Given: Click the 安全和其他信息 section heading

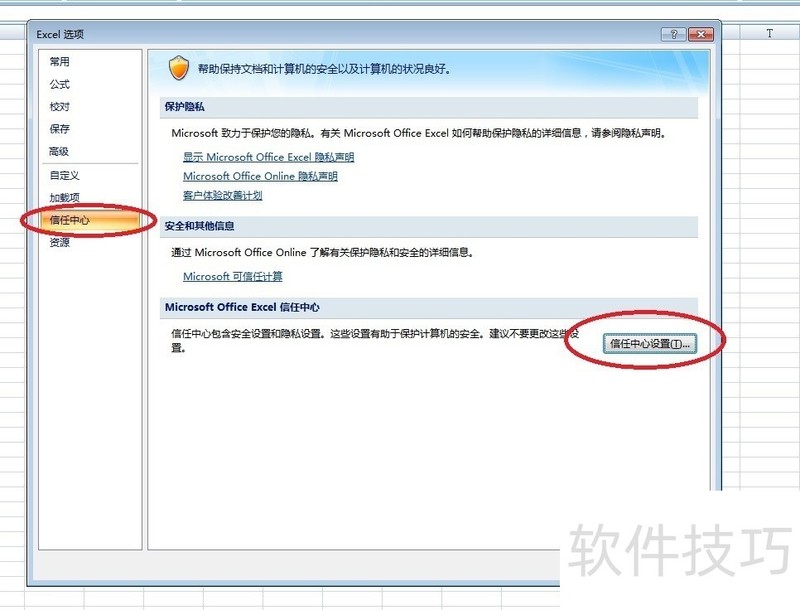Looking at the screenshot, I should [x=199, y=226].
